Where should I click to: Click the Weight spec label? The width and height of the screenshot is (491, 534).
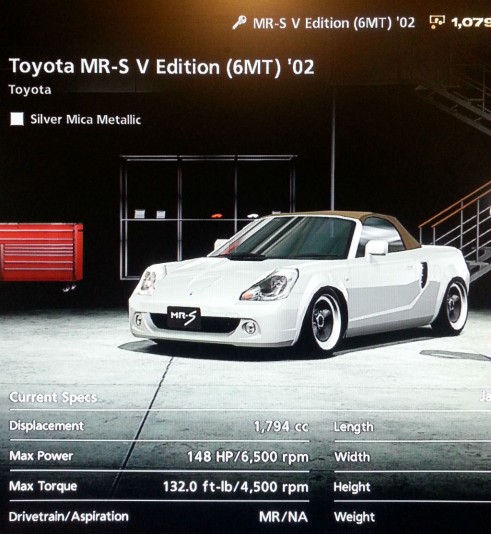(354, 517)
